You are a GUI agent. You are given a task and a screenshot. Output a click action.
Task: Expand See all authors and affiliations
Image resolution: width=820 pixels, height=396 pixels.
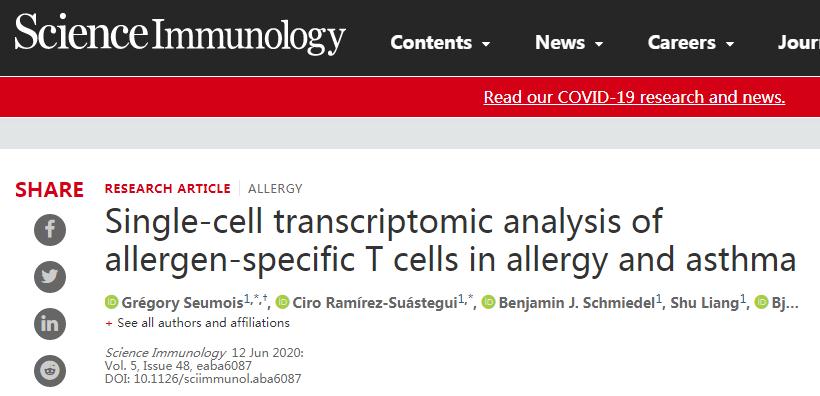point(198,323)
